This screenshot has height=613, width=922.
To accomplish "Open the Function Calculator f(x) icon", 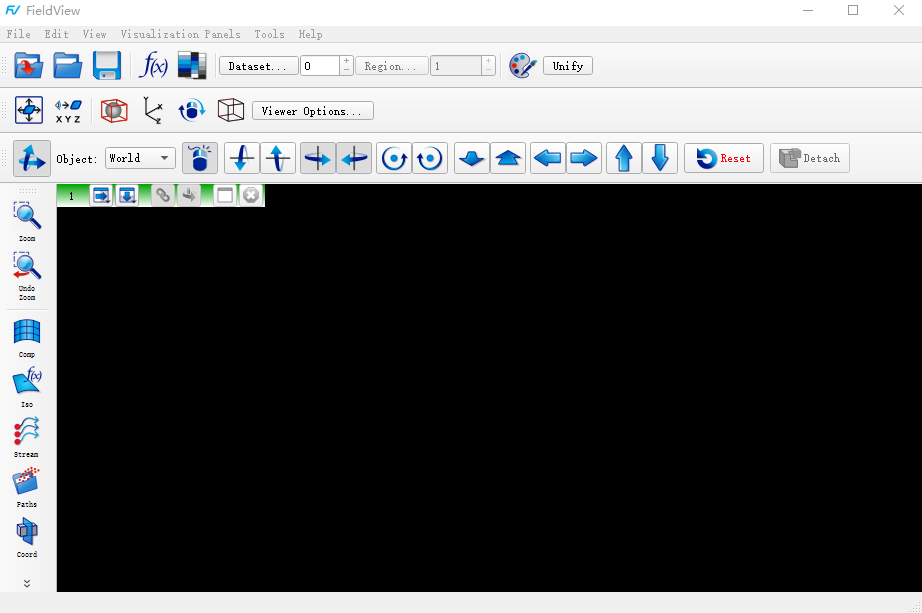I will point(153,66).
